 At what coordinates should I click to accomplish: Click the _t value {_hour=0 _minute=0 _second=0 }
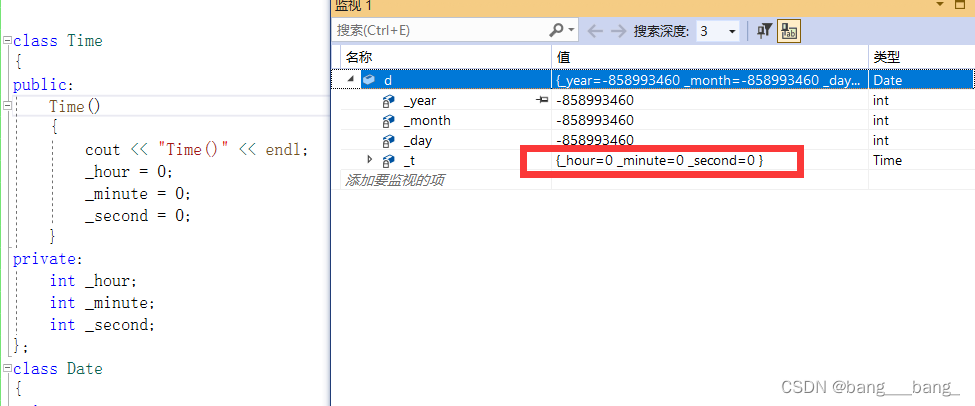tap(659, 160)
